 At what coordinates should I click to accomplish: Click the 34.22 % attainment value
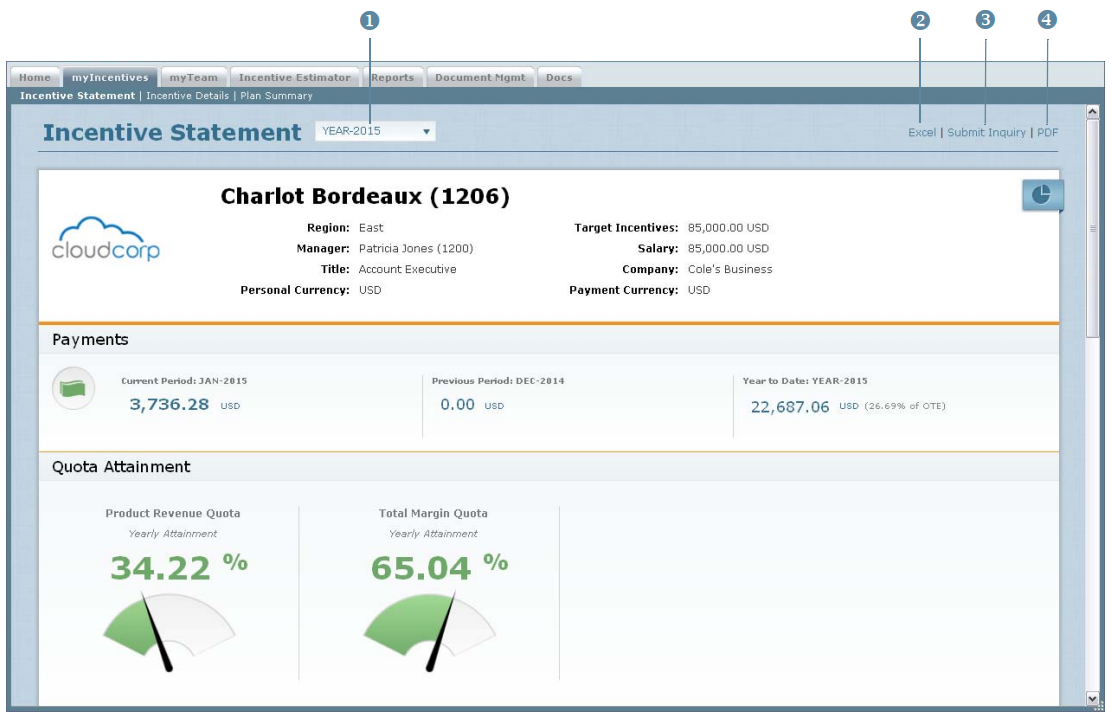pos(179,567)
